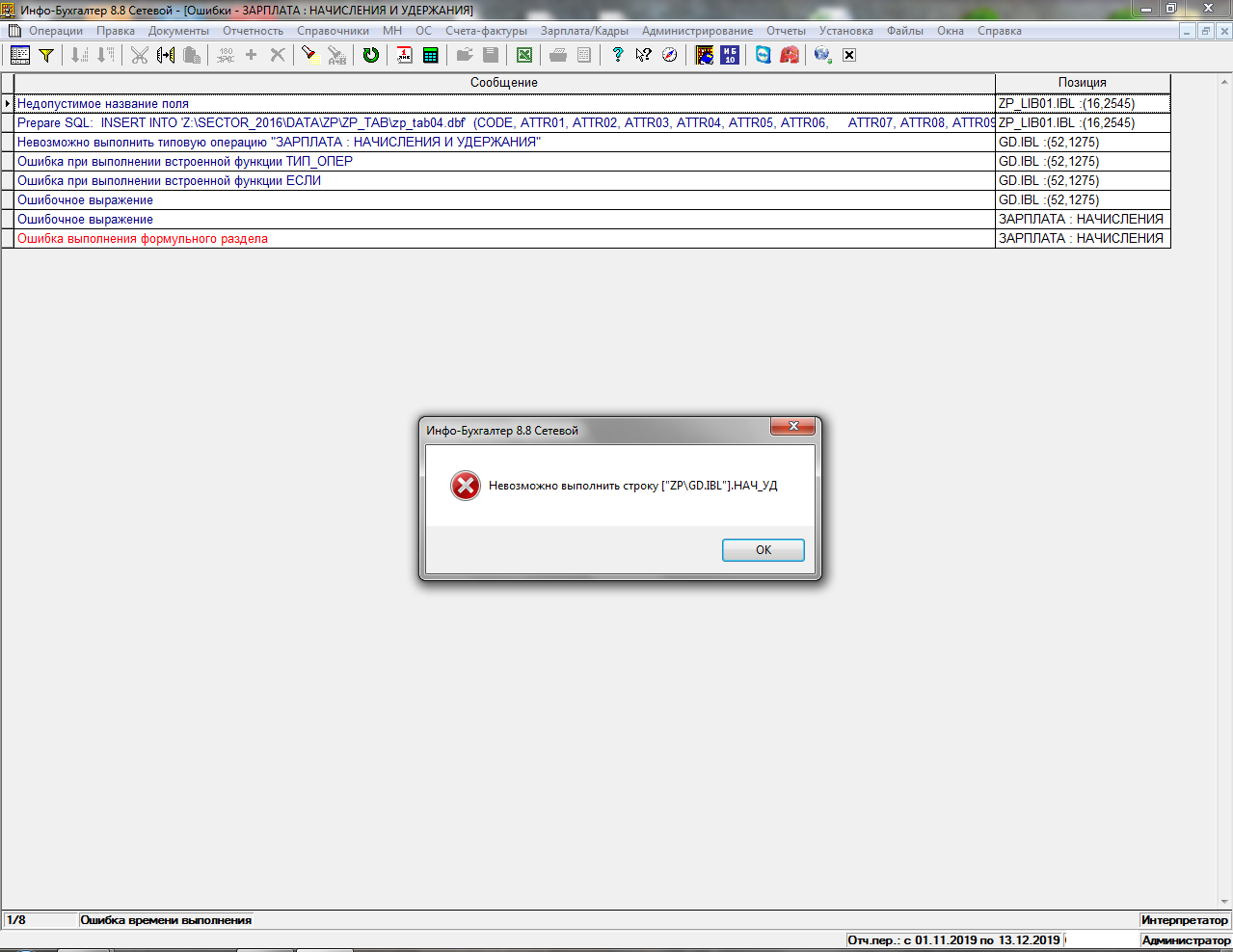This screenshot has width=1233, height=952.
Task: Click the red remote-assistance icon
Action: (x=790, y=55)
